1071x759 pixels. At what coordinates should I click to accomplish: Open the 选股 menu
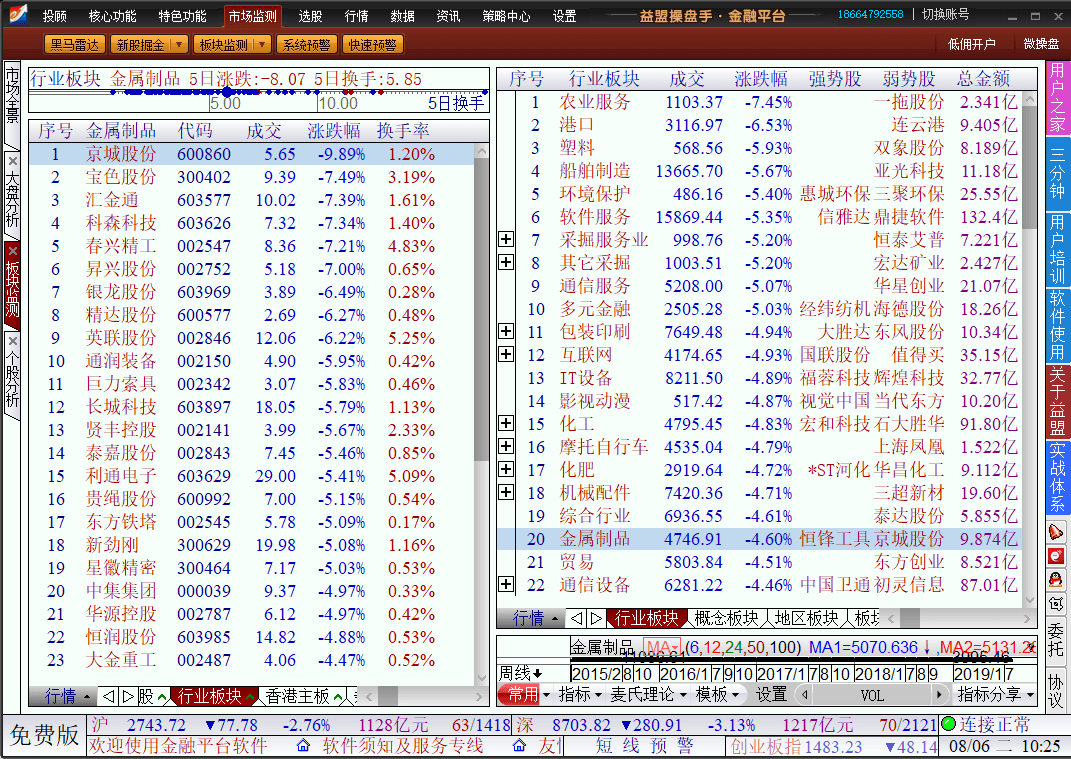click(309, 16)
